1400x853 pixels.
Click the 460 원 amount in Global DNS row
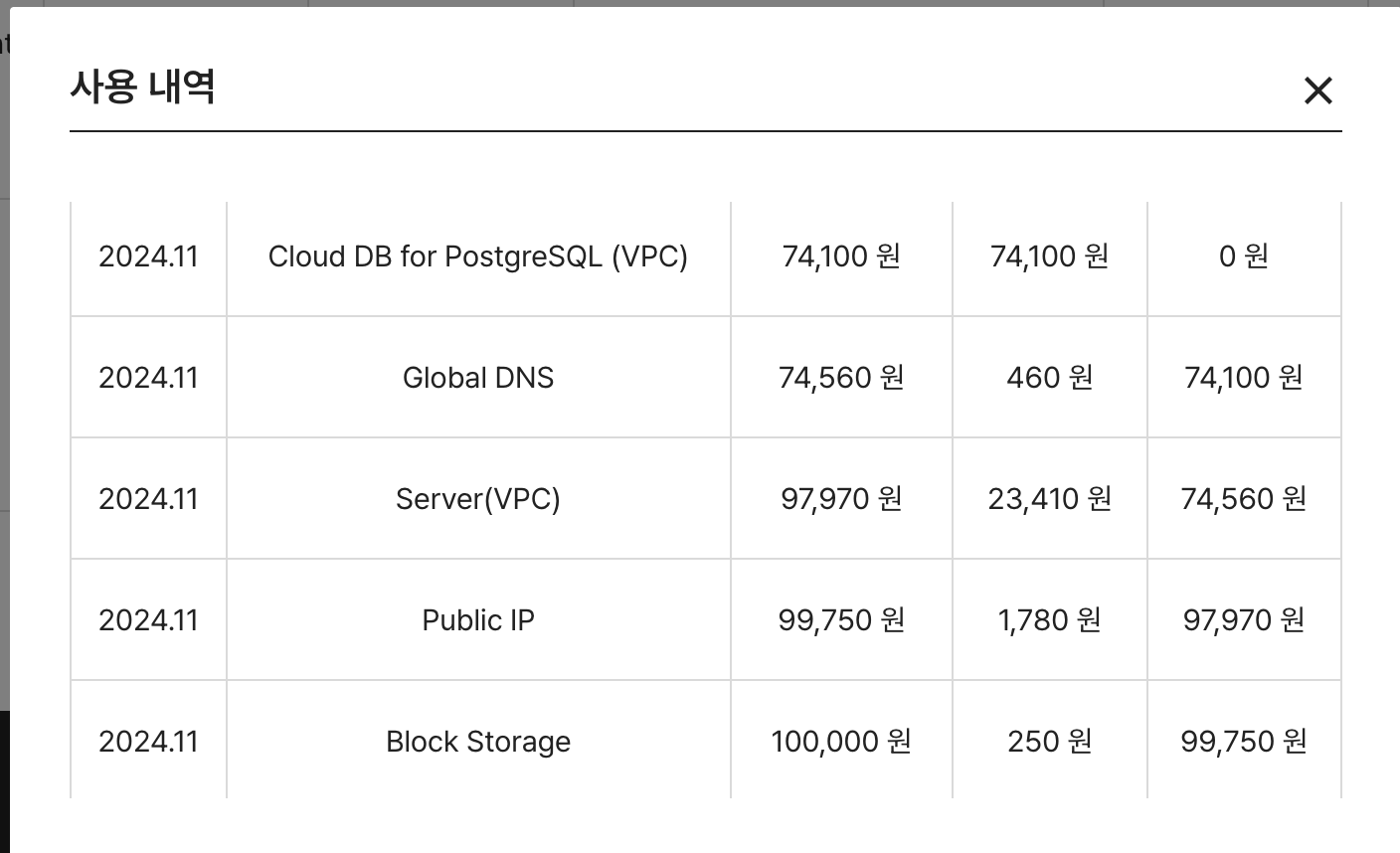pyautogui.click(x=1048, y=377)
